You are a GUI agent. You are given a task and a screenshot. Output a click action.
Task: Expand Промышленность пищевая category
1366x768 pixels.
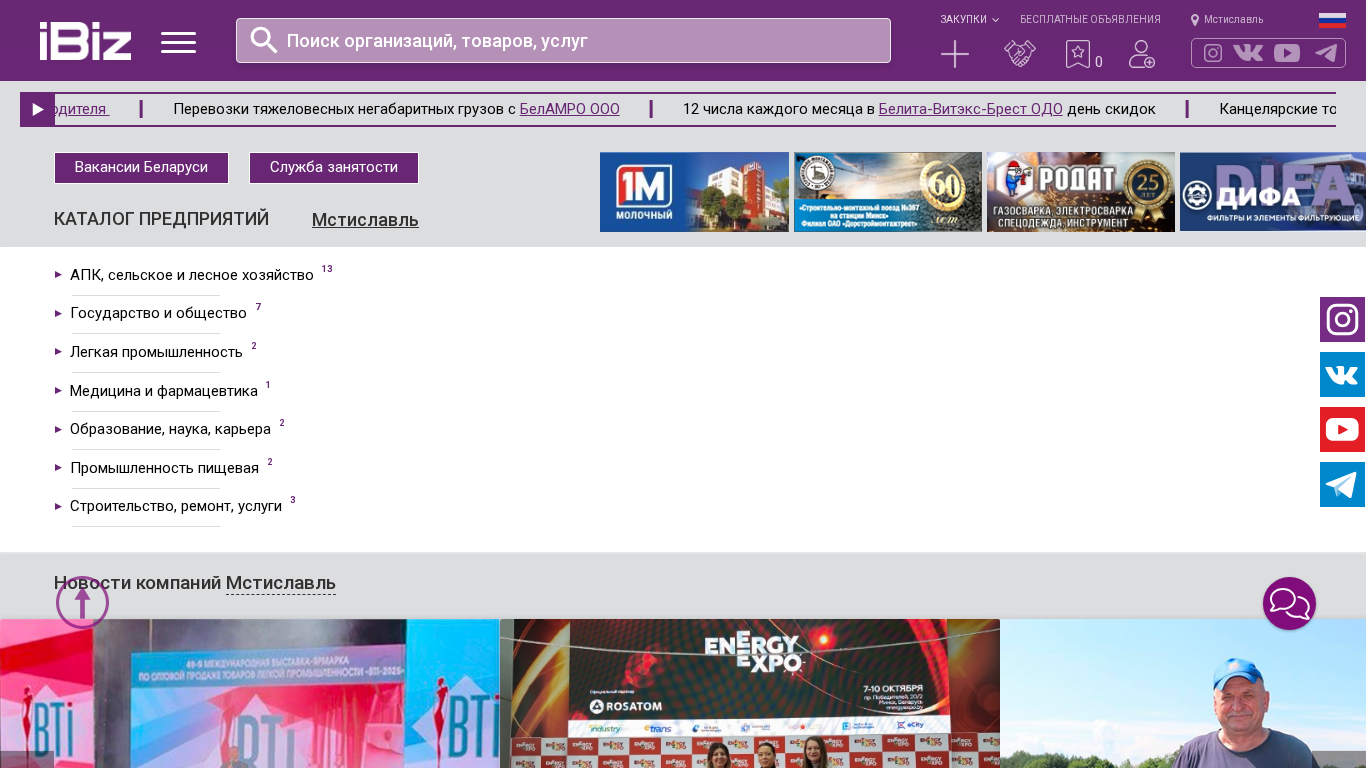(x=164, y=468)
